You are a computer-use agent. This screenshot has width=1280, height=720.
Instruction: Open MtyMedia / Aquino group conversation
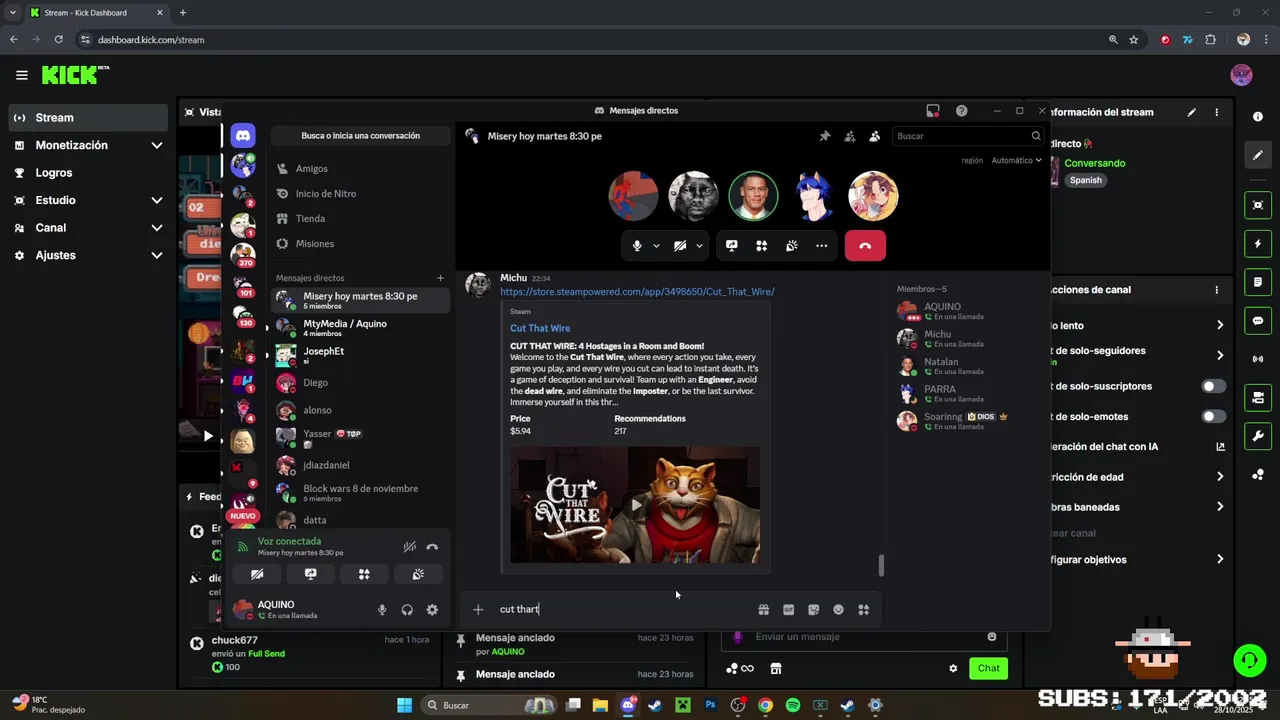pos(360,328)
